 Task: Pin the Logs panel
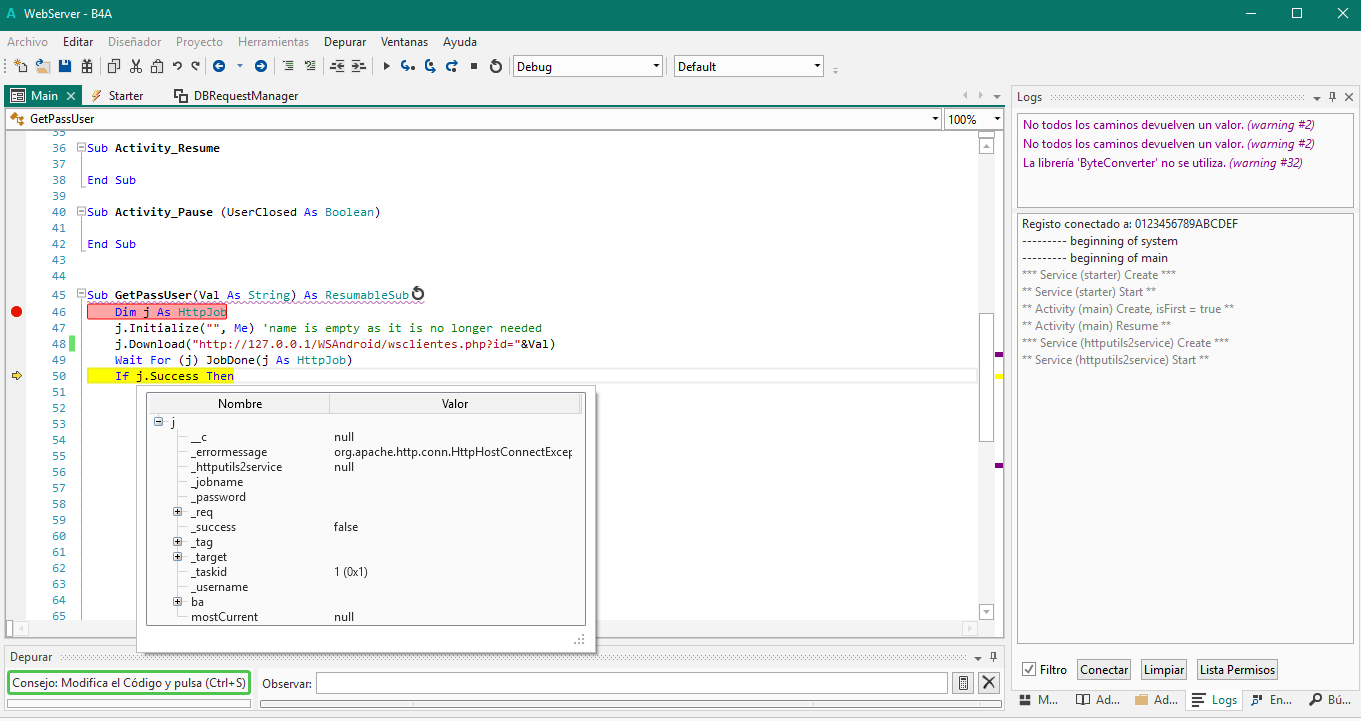1332,97
